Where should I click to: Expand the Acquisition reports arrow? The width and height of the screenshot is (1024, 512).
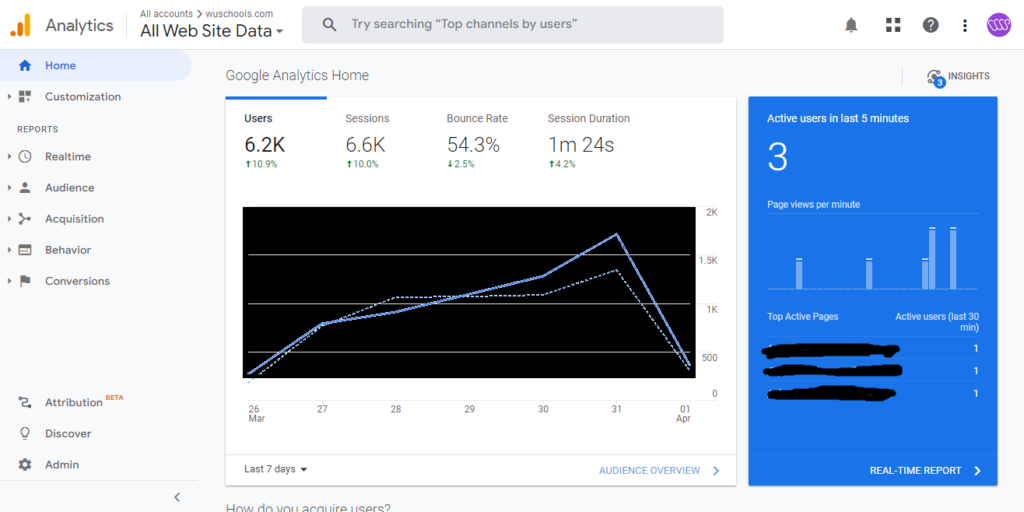9,219
